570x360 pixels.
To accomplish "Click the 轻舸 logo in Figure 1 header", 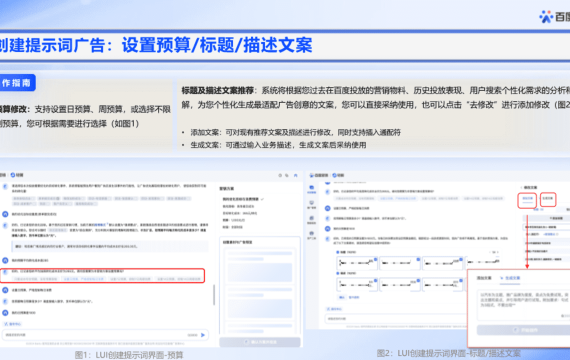I will tap(17, 175).
